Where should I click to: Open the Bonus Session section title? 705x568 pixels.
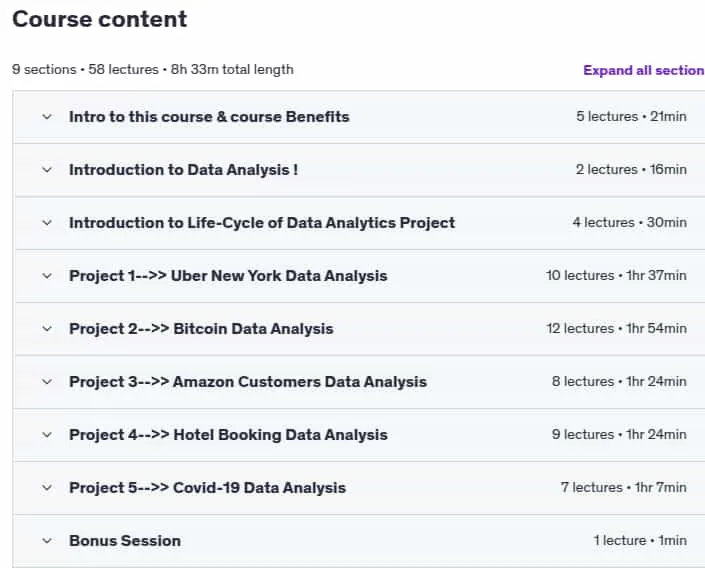(x=125, y=541)
